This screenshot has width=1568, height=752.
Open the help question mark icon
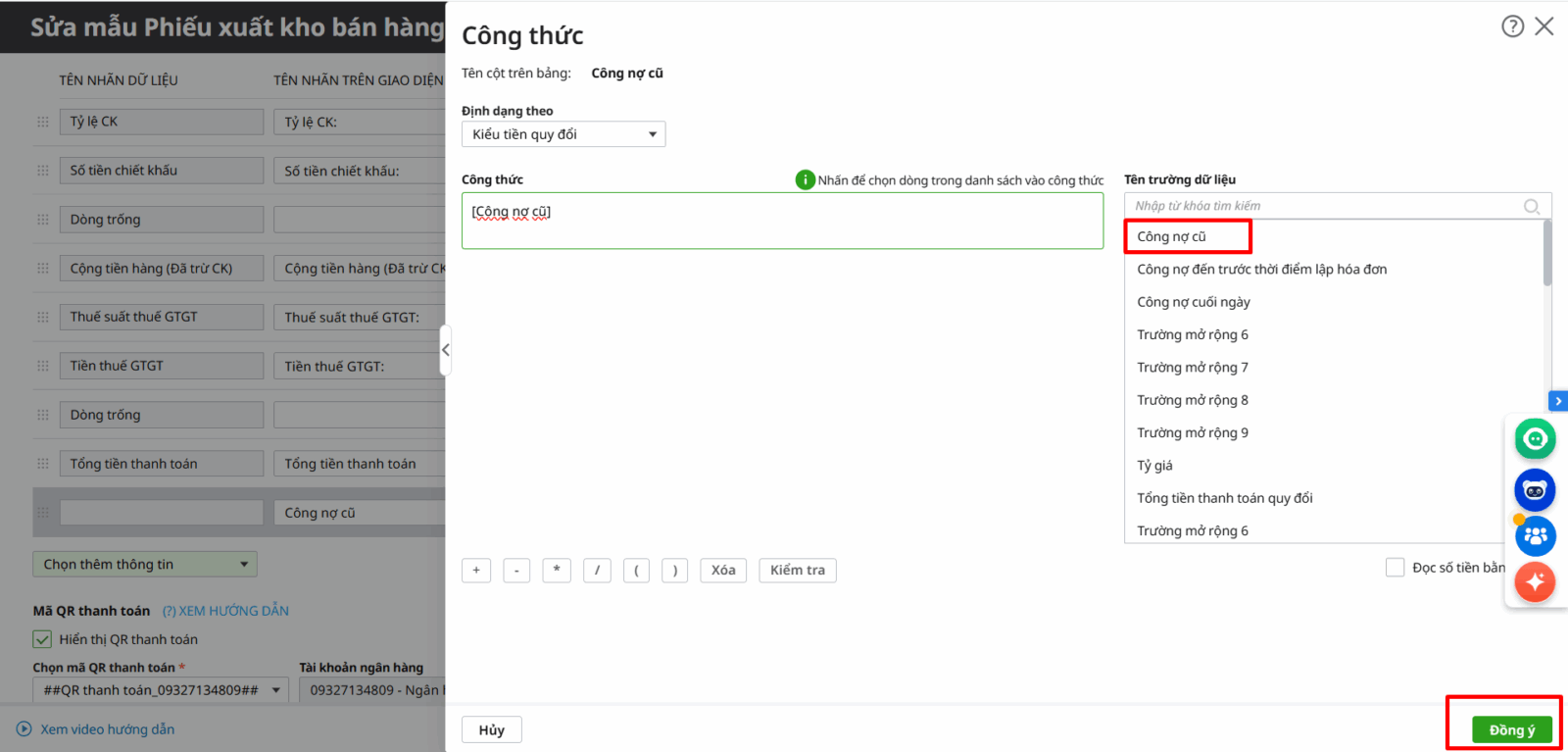tap(1512, 26)
